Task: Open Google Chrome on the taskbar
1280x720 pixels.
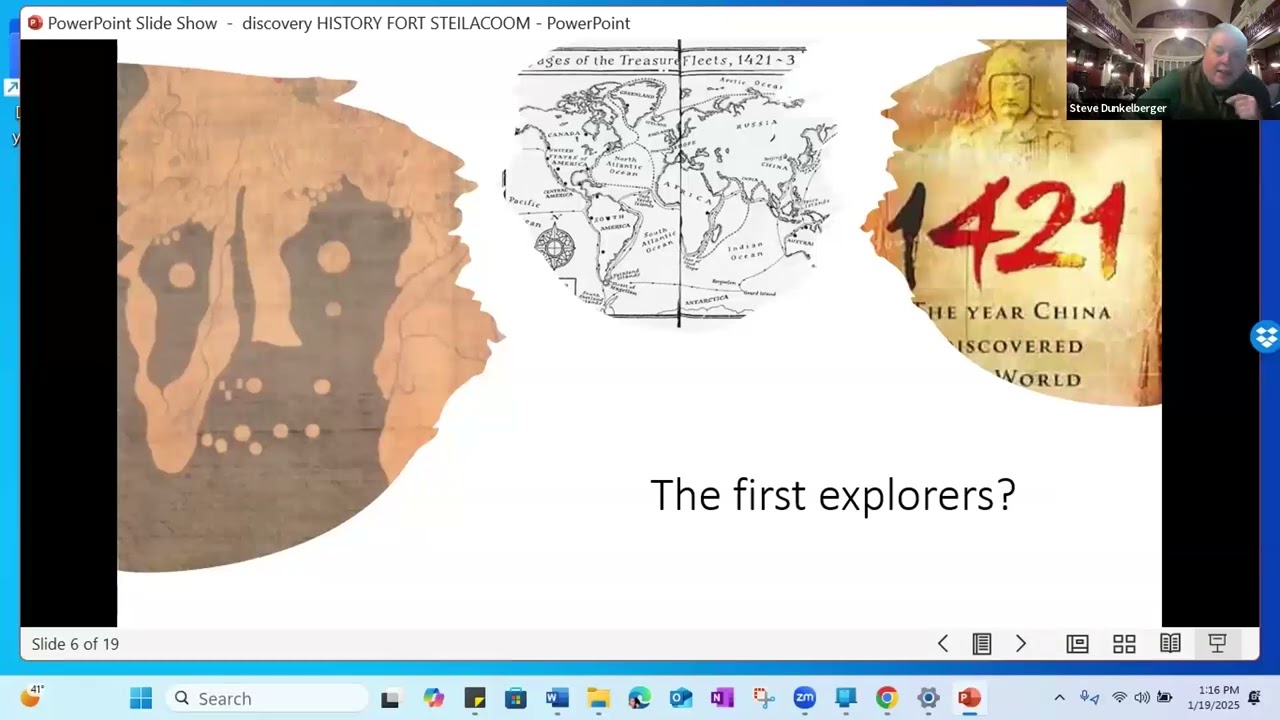Action: (x=887, y=698)
